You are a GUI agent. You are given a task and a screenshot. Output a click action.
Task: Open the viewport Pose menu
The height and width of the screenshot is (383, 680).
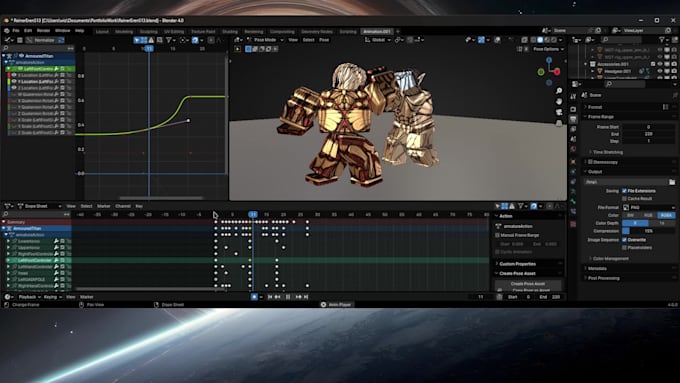324,40
